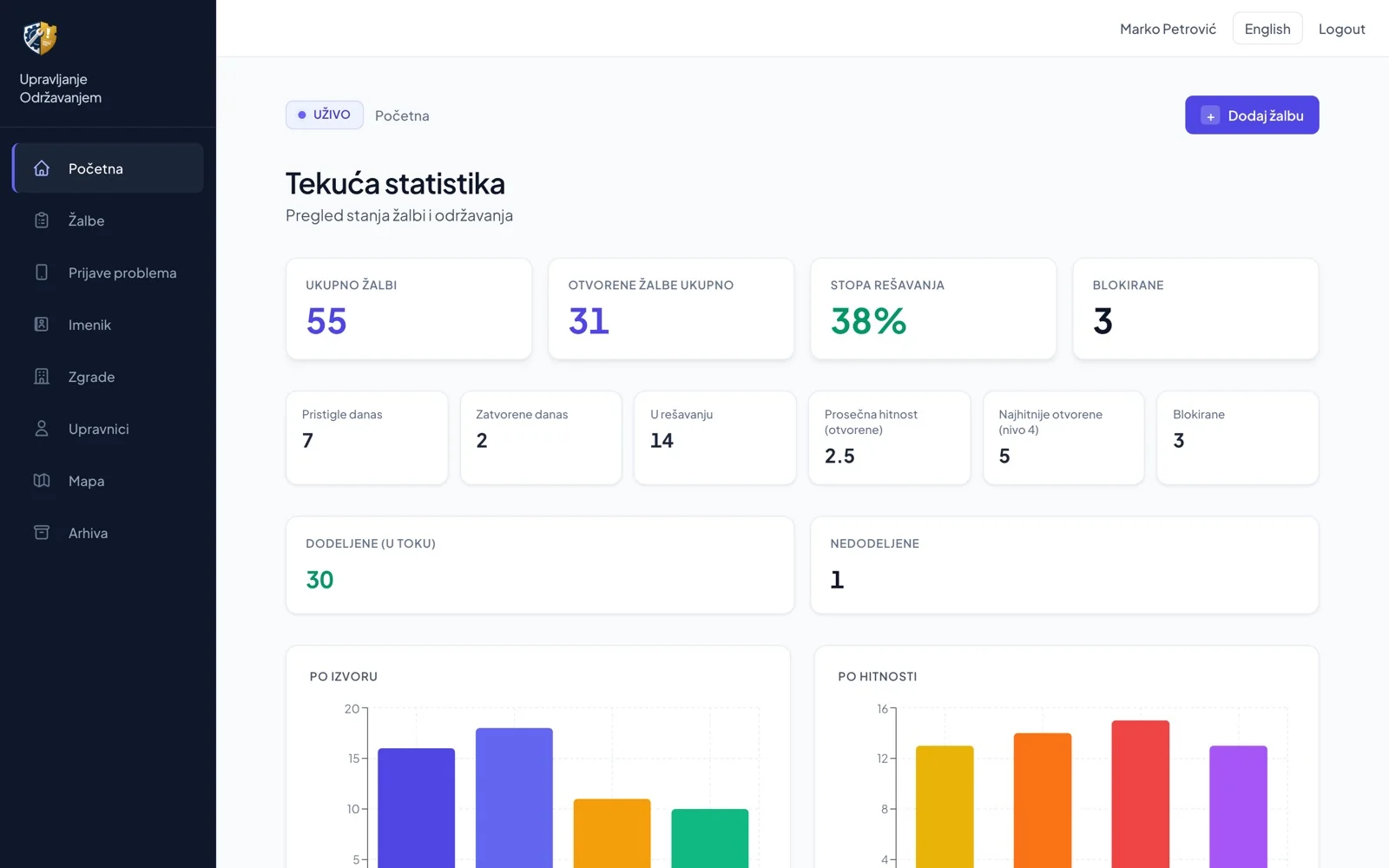Viewport: 1389px width, 868px height.
Task: Click Prosečna hitnost (otvorene) 2.5 card
Action: pos(890,437)
